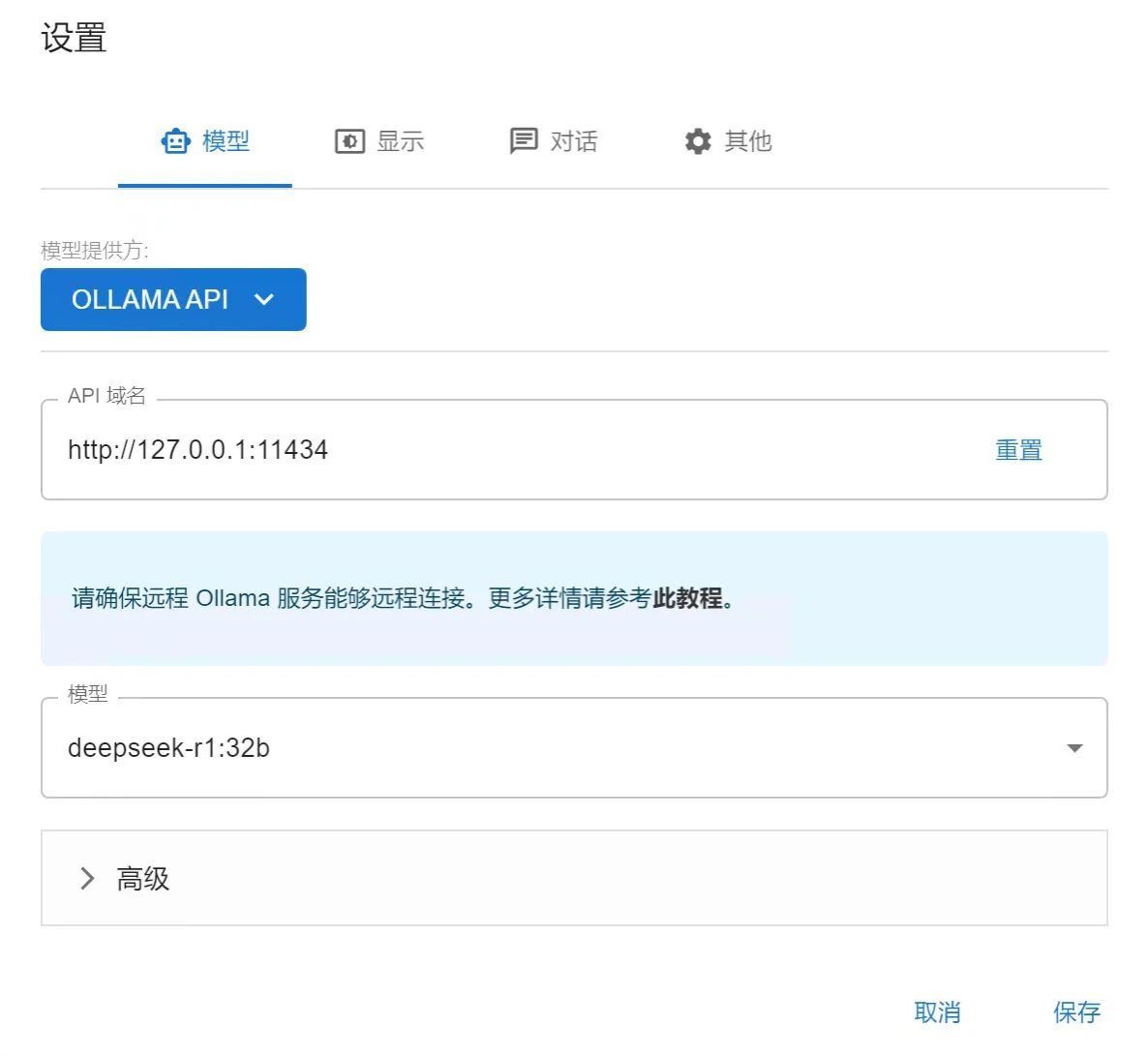Viewport: 1148px width, 1056px height.
Task: Click the display icon beside 显示
Action: [349, 141]
